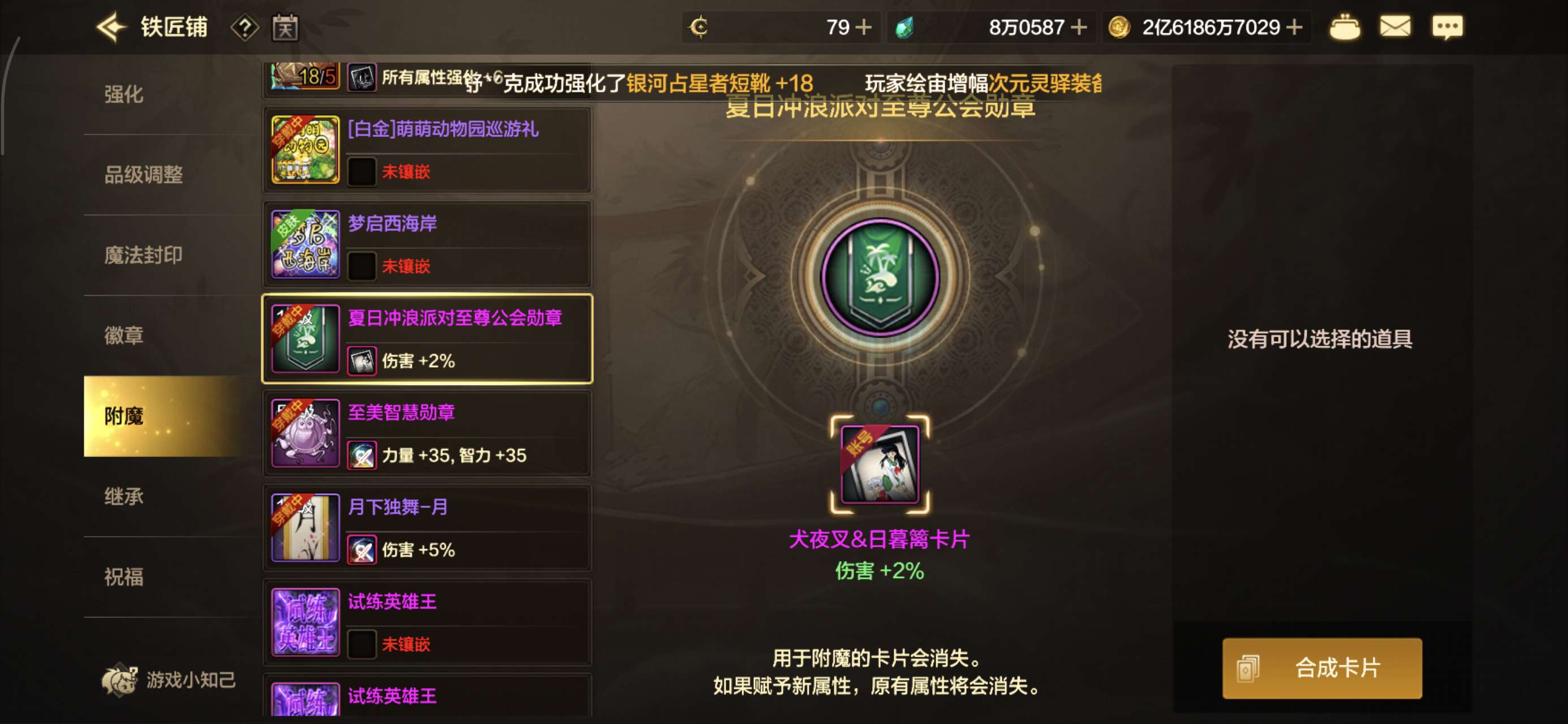Open the mail envelope icon
Image resolution: width=1568 pixels, height=724 pixels.
click(1395, 27)
